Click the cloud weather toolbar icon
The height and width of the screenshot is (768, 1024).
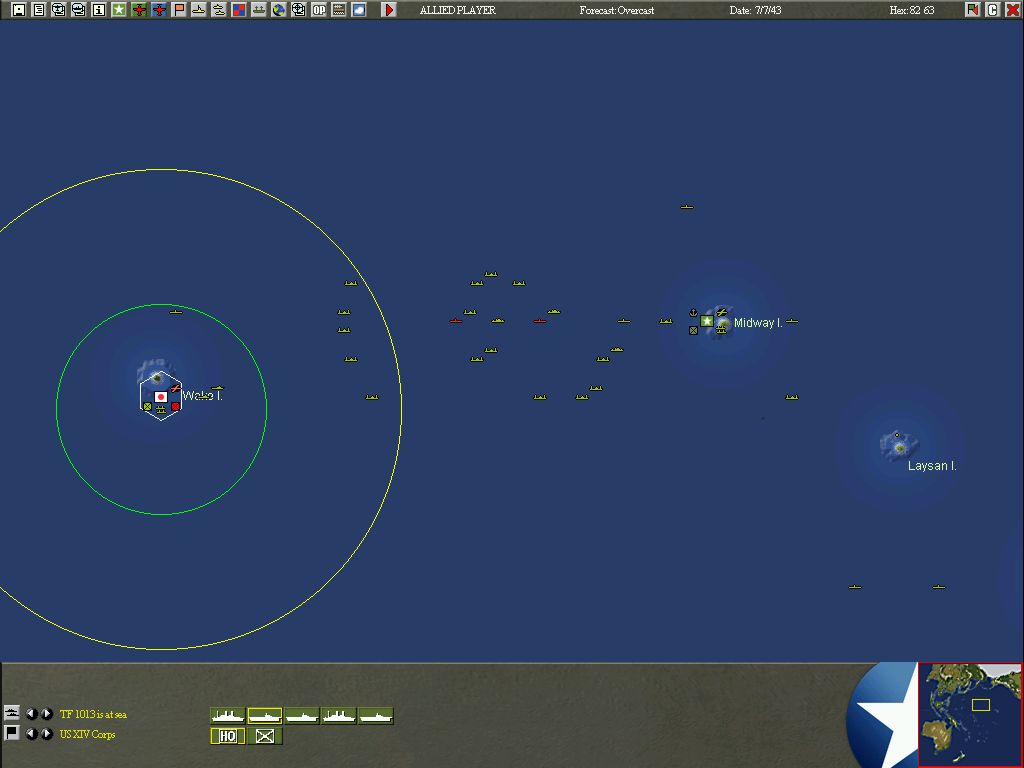pyautogui.click(x=359, y=10)
